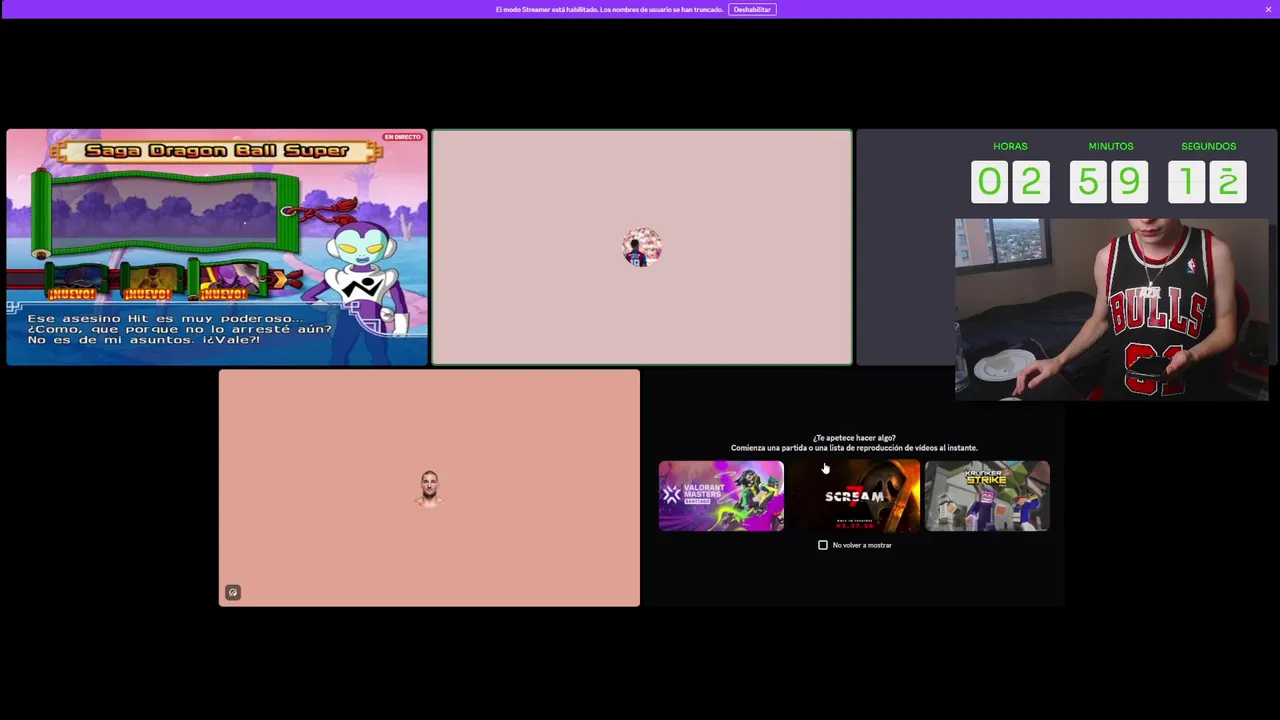The image size is (1280, 720).
Task: Select the salmon colored participant tile
Action: (429, 488)
